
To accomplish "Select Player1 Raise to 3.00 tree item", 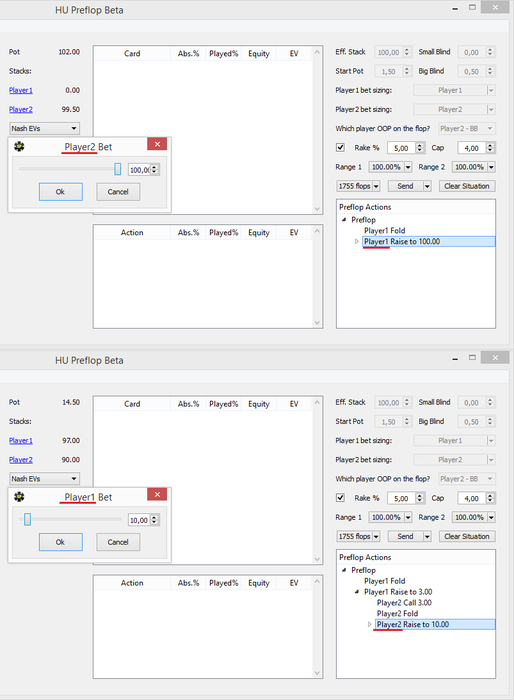I will [398, 592].
